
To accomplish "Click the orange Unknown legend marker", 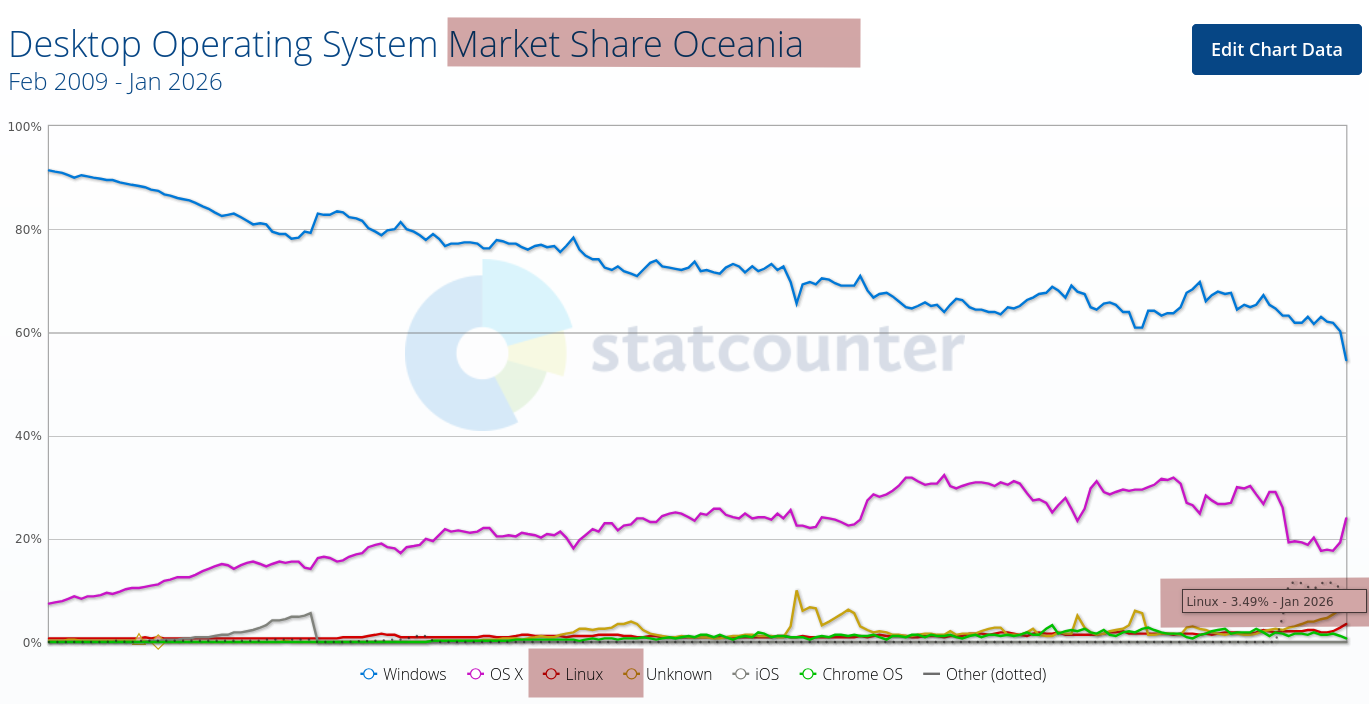I will point(632,674).
